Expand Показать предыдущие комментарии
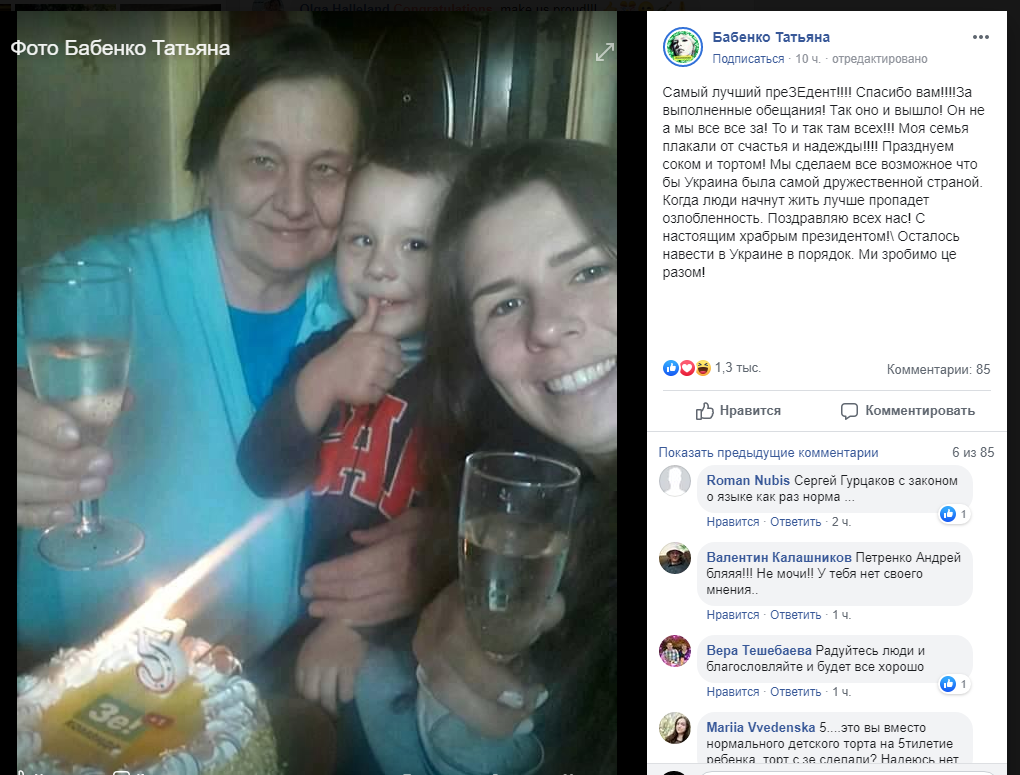 [768, 452]
